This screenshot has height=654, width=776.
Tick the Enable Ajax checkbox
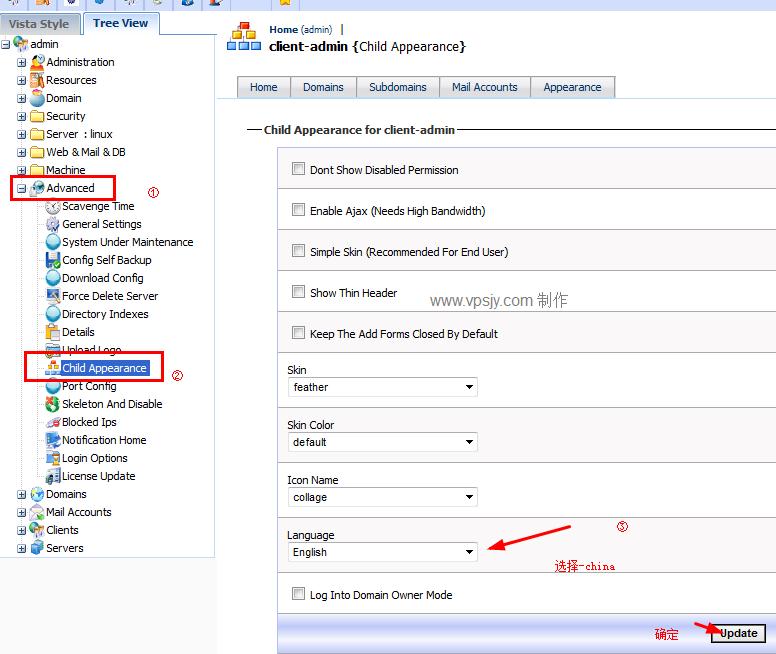[x=298, y=210]
